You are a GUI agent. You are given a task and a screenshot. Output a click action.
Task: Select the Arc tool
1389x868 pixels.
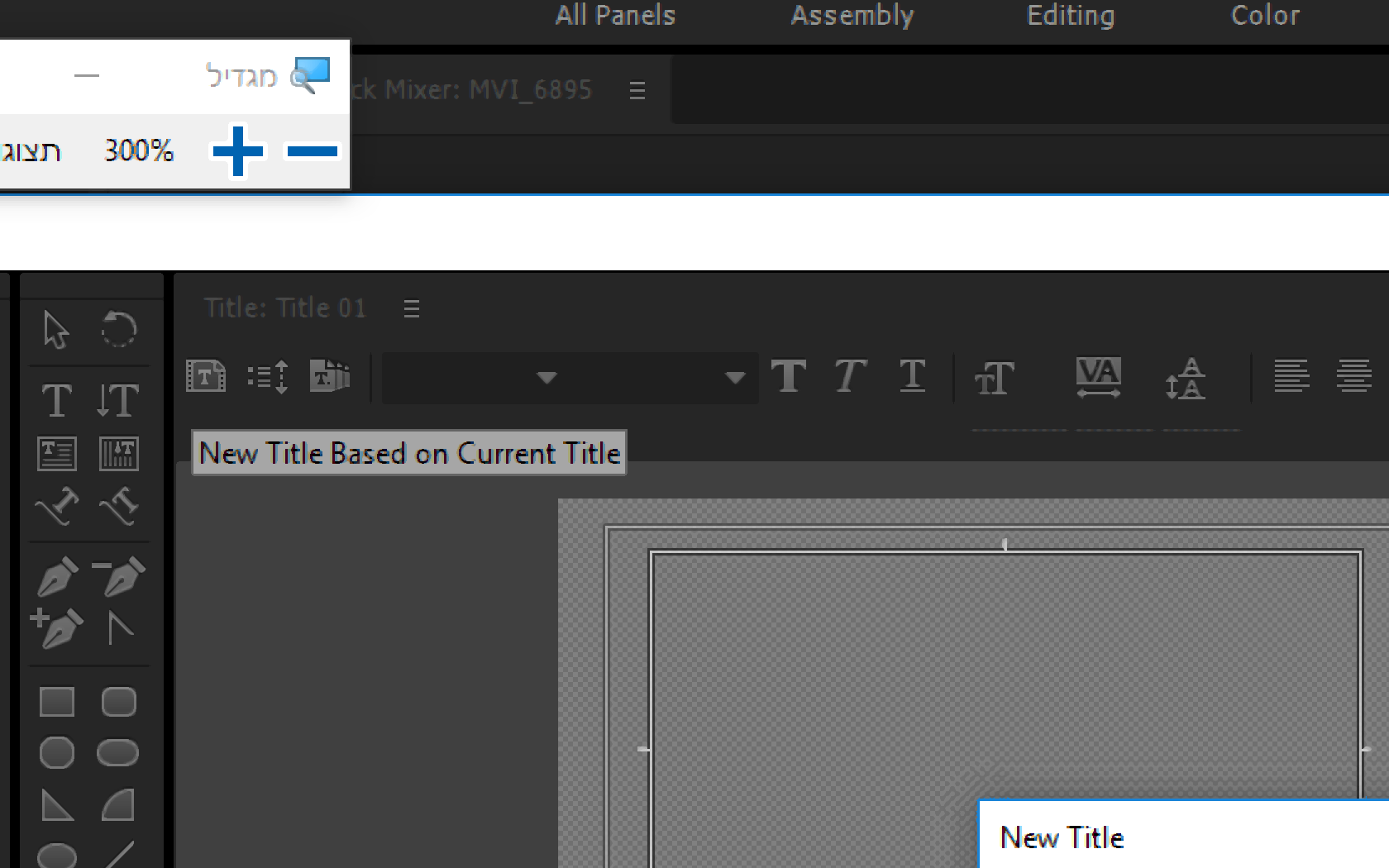[118, 805]
